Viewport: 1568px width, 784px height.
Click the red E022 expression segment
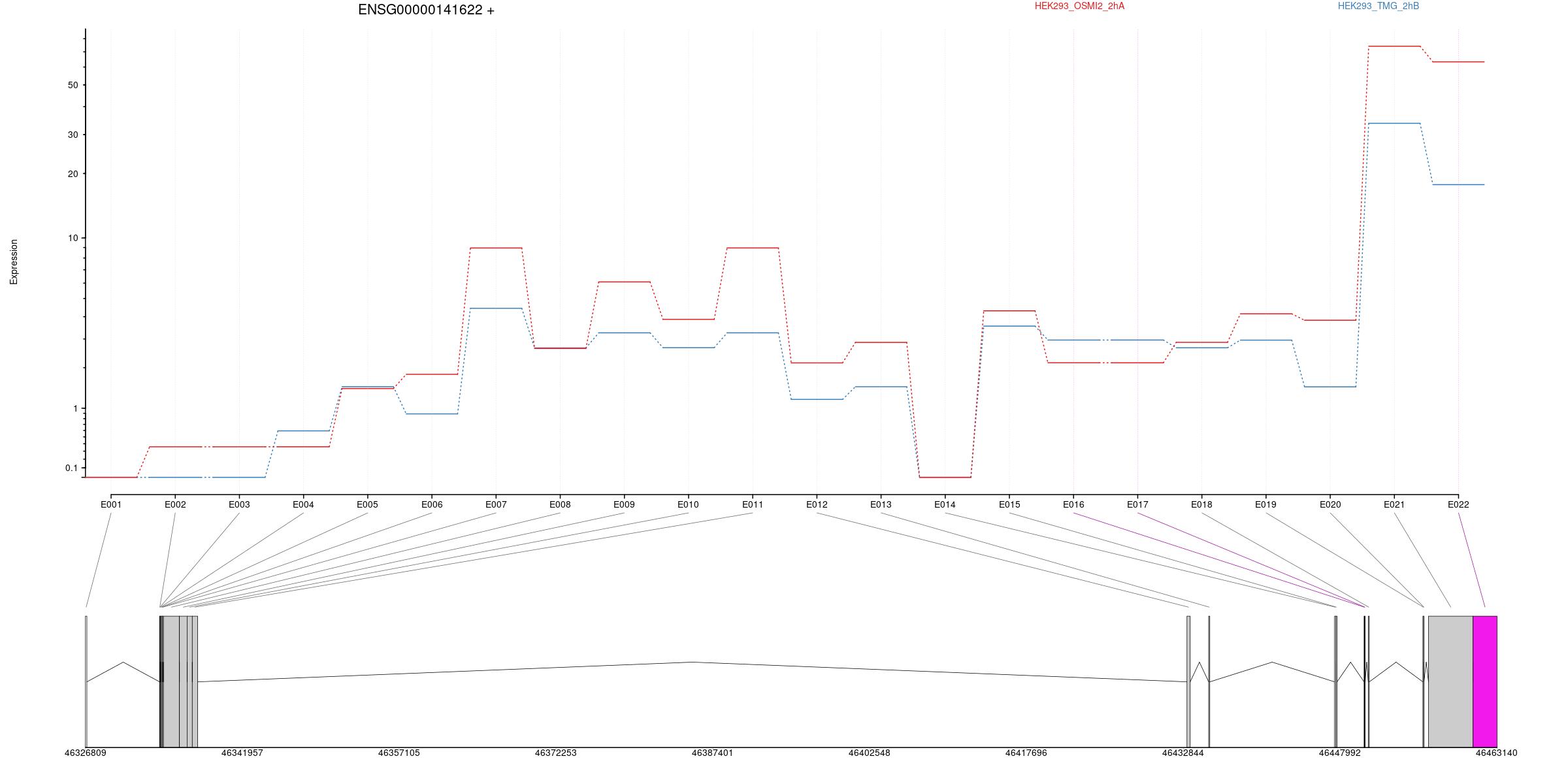coord(1458,62)
